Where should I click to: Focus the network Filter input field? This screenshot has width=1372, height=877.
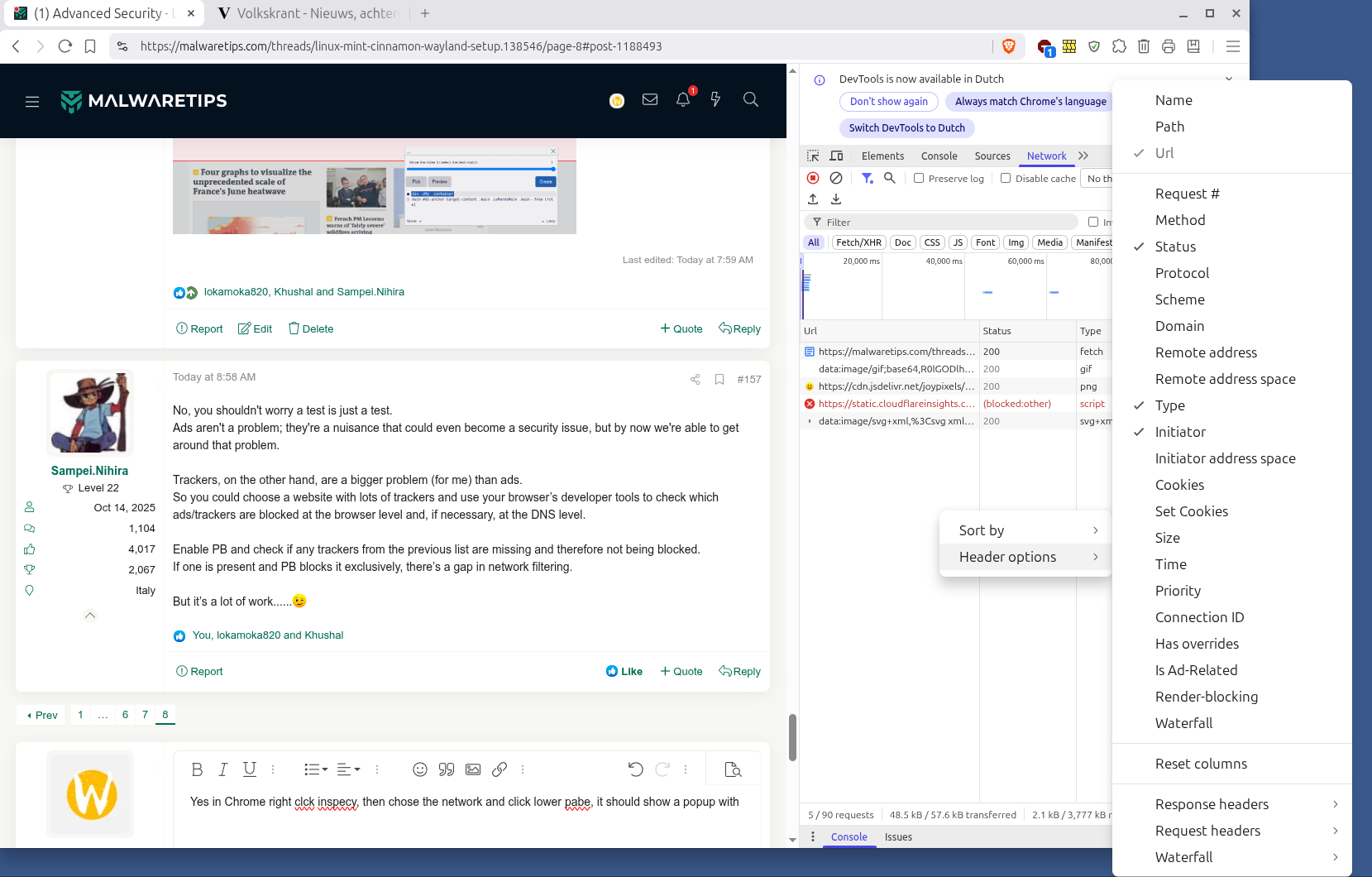[940, 222]
